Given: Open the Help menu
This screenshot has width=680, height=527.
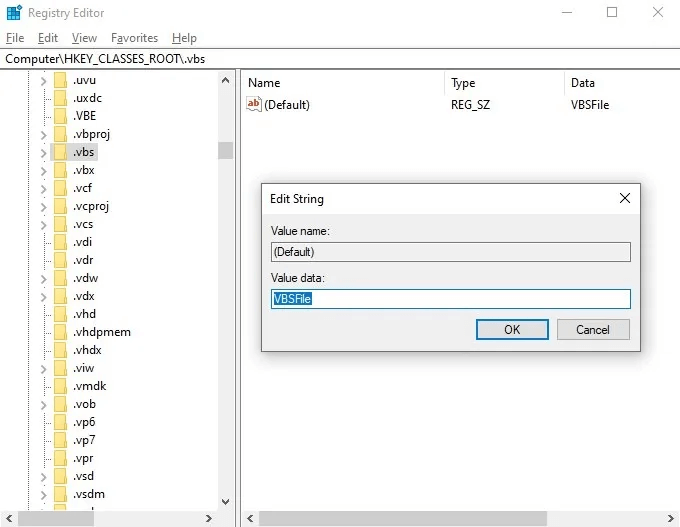Looking at the screenshot, I should 184,38.
